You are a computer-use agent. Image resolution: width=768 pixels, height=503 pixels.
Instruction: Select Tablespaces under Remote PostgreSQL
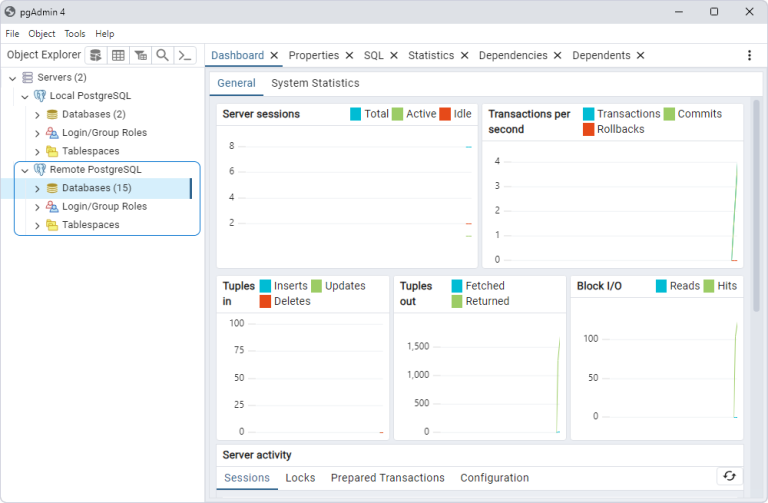[91, 225]
